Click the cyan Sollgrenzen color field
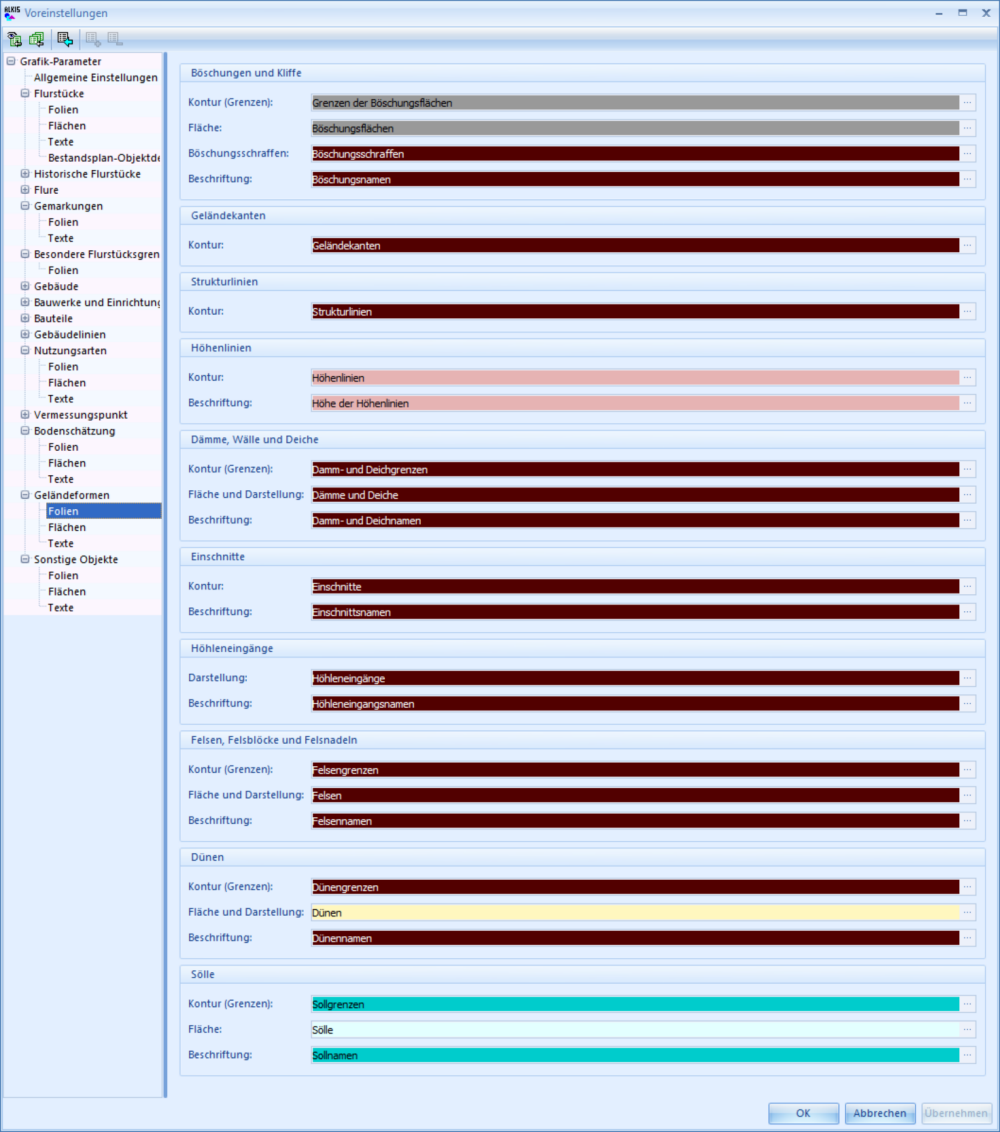The width and height of the screenshot is (1000, 1132). (x=635, y=1004)
